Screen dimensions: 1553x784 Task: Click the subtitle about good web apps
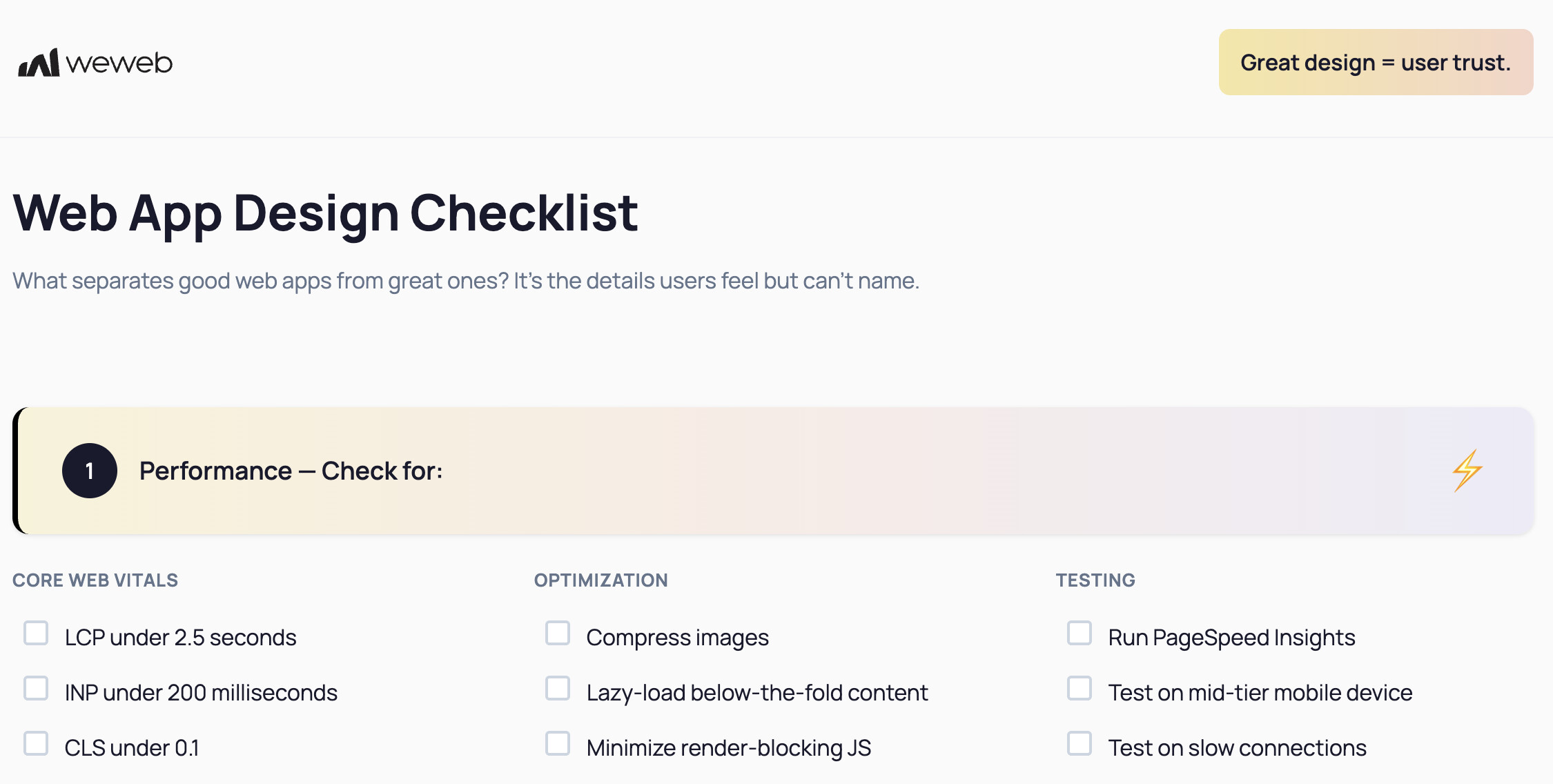(x=466, y=281)
